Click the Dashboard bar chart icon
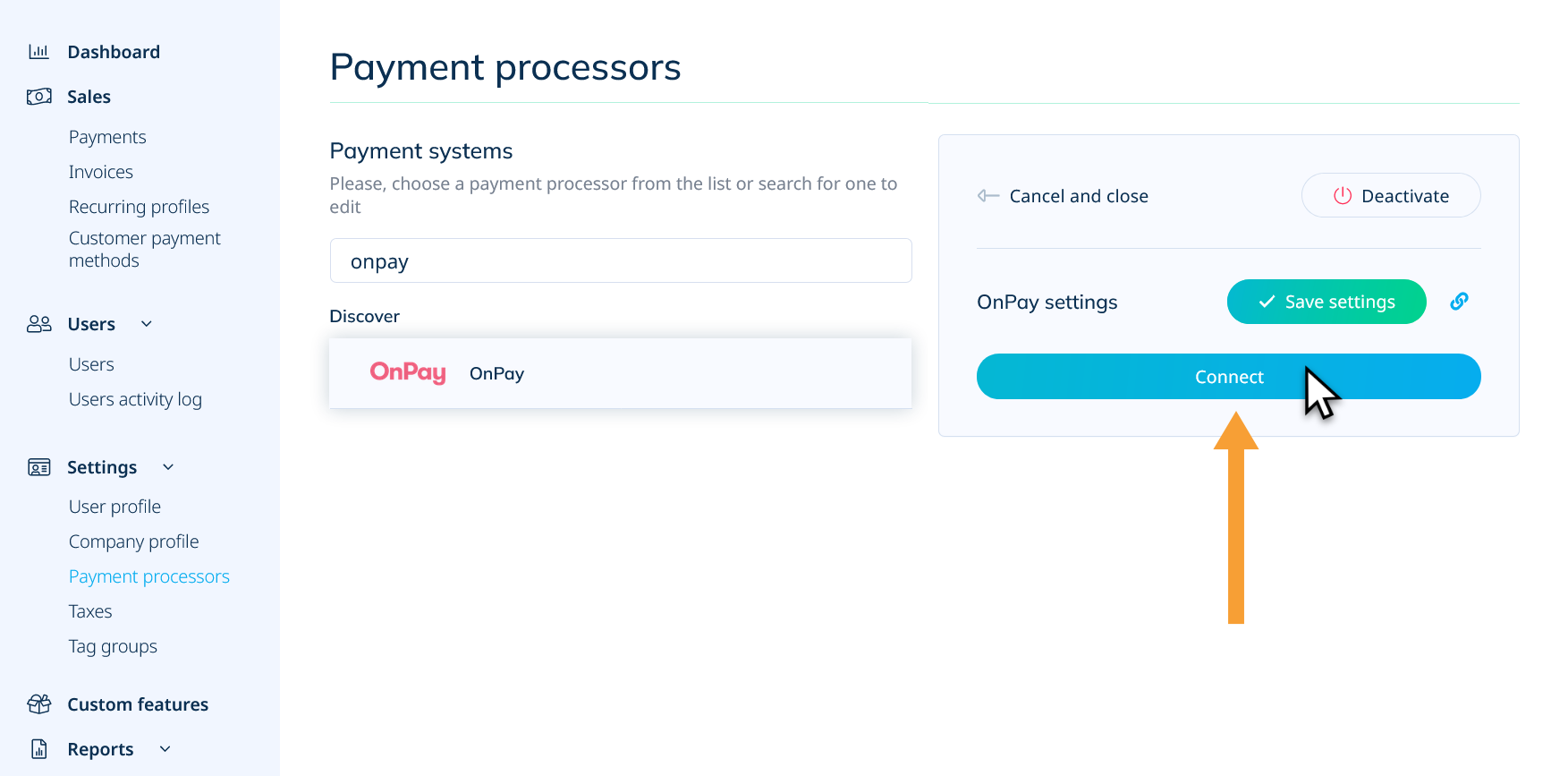The image size is (1568, 776). (x=38, y=51)
